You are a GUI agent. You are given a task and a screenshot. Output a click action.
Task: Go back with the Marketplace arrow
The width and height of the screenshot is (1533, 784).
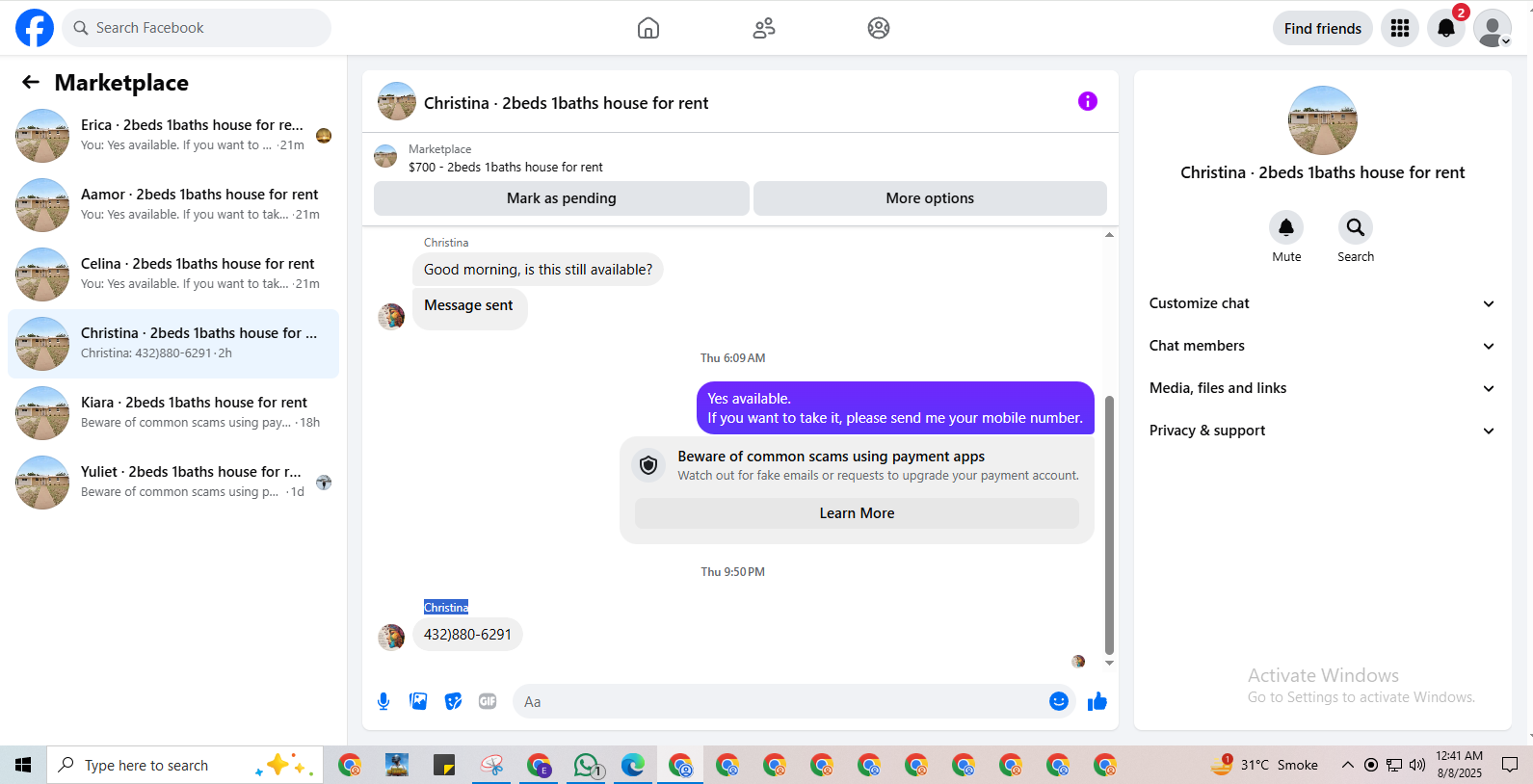point(31,83)
